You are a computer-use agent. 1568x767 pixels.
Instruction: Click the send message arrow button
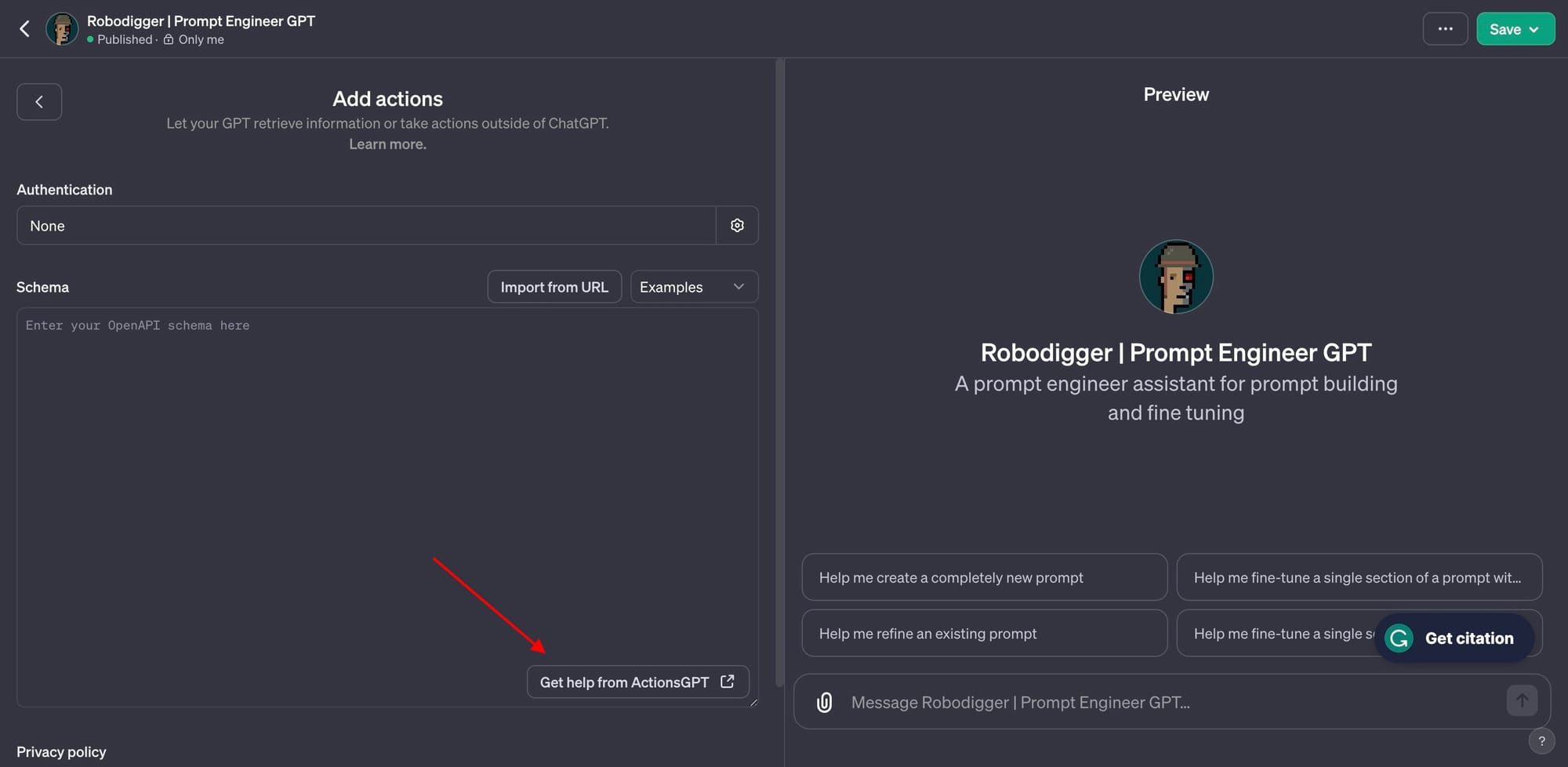click(x=1522, y=700)
